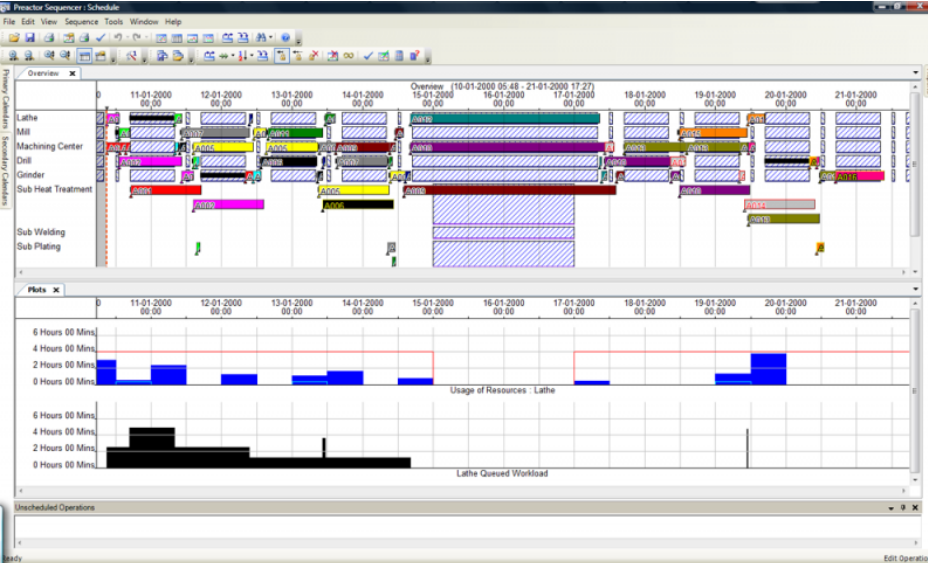Image resolution: width=928 pixels, height=563 pixels.
Task: Close the Overview tab
Action: (72, 73)
